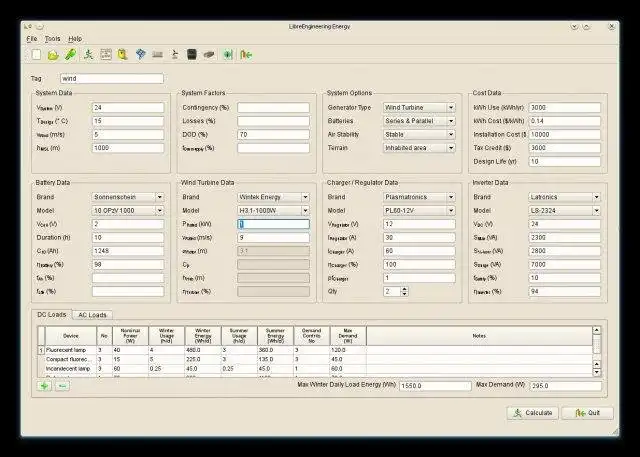The width and height of the screenshot is (640, 457).
Task: Click the Max Demand (W) field
Action: click(565, 386)
